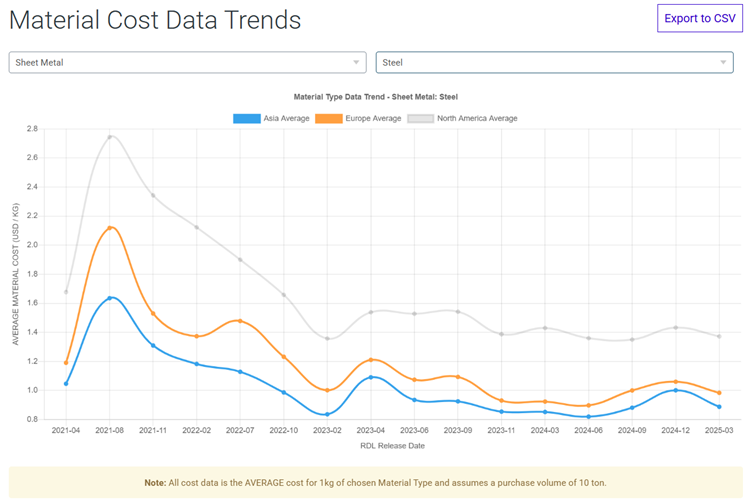Click Europe Average data point at 2022-07
The image size is (750, 504).
pos(240,321)
